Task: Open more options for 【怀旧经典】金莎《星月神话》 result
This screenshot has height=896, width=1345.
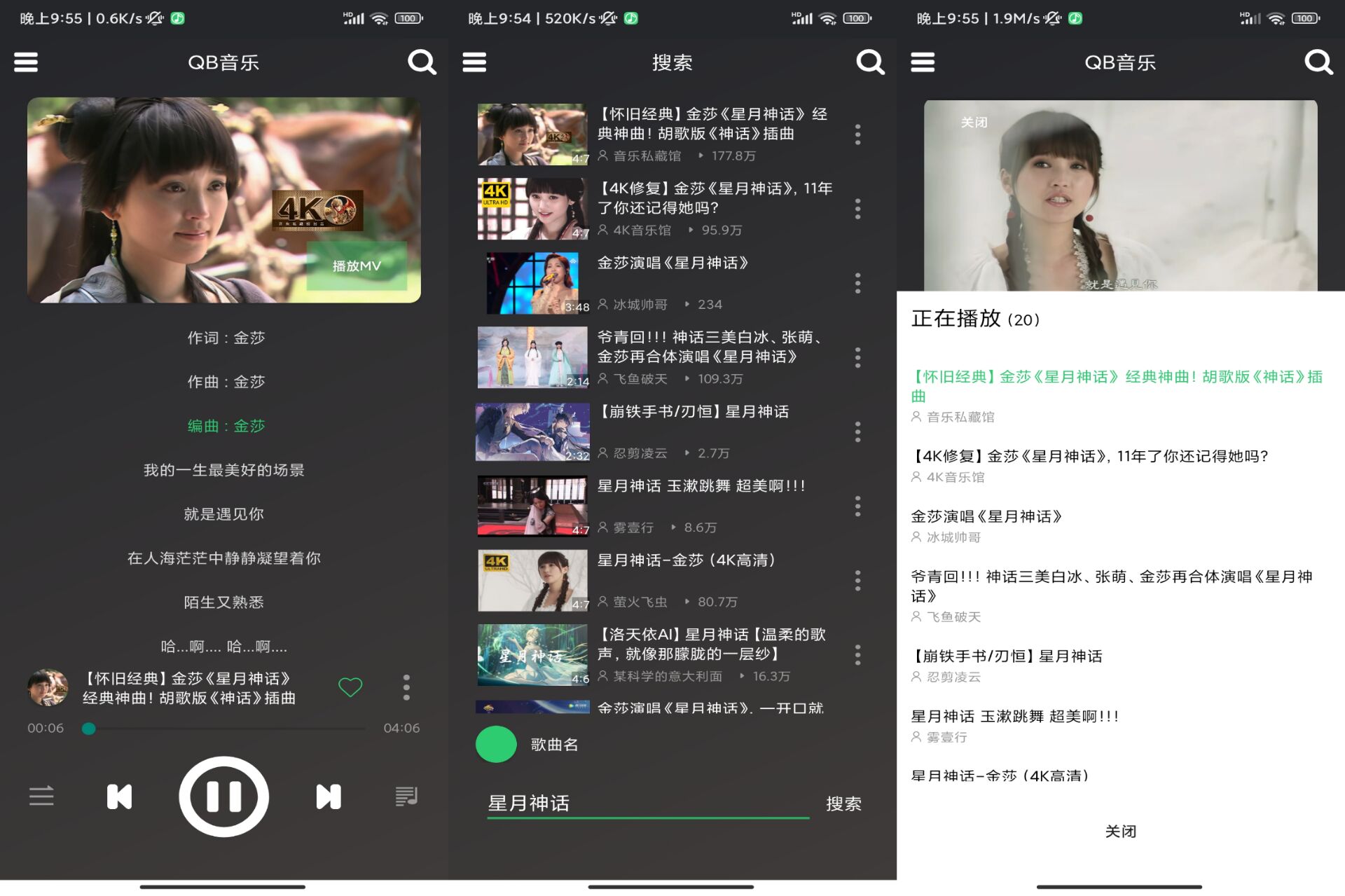Action: pos(857,135)
